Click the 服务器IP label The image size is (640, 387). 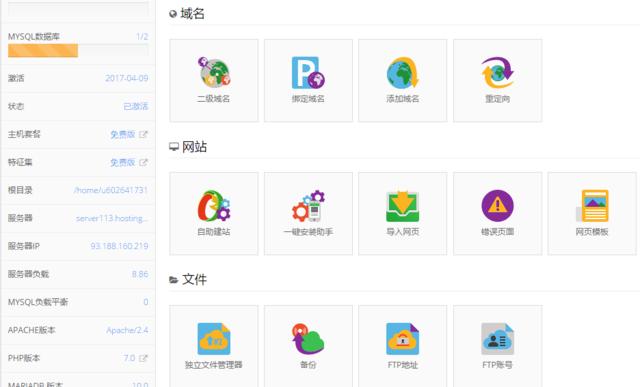(24, 246)
